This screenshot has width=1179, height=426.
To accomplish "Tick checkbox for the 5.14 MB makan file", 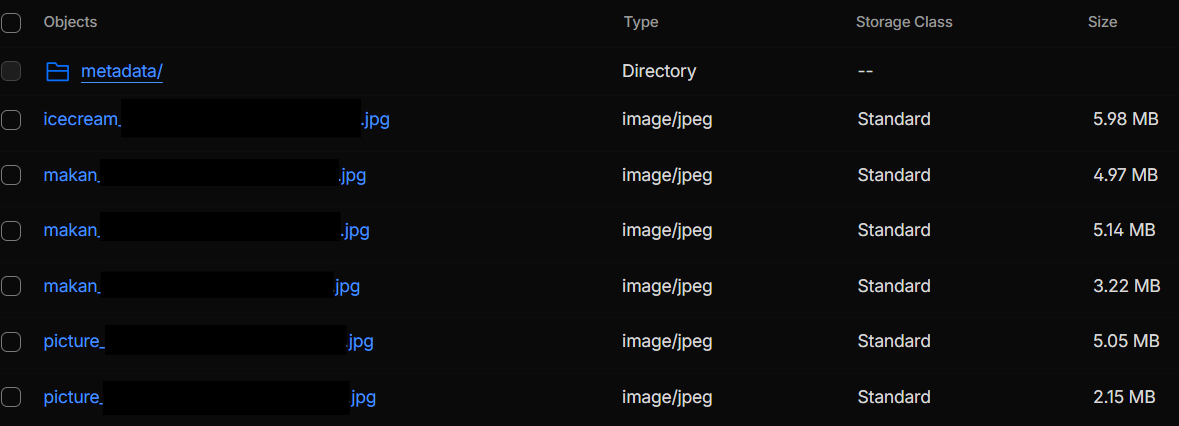I will pos(11,231).
